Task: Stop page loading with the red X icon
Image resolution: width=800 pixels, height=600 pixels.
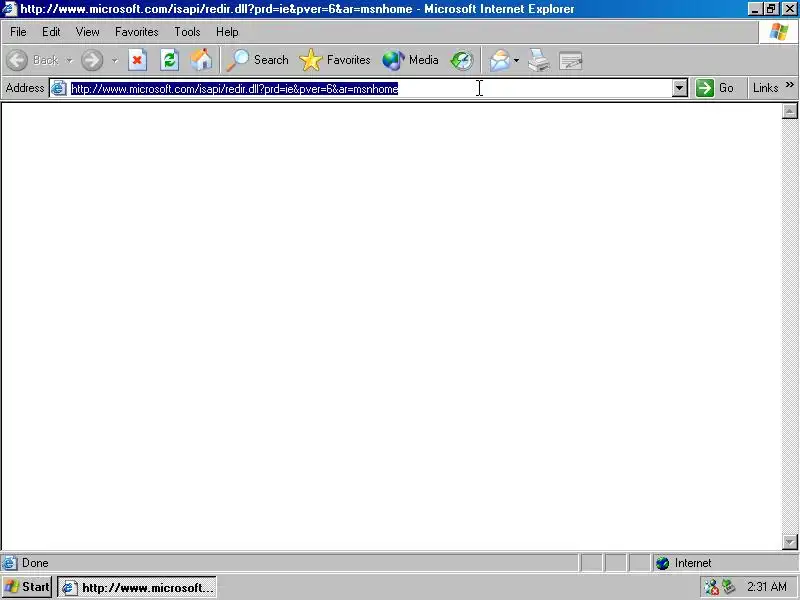Action: coord(137,60)
